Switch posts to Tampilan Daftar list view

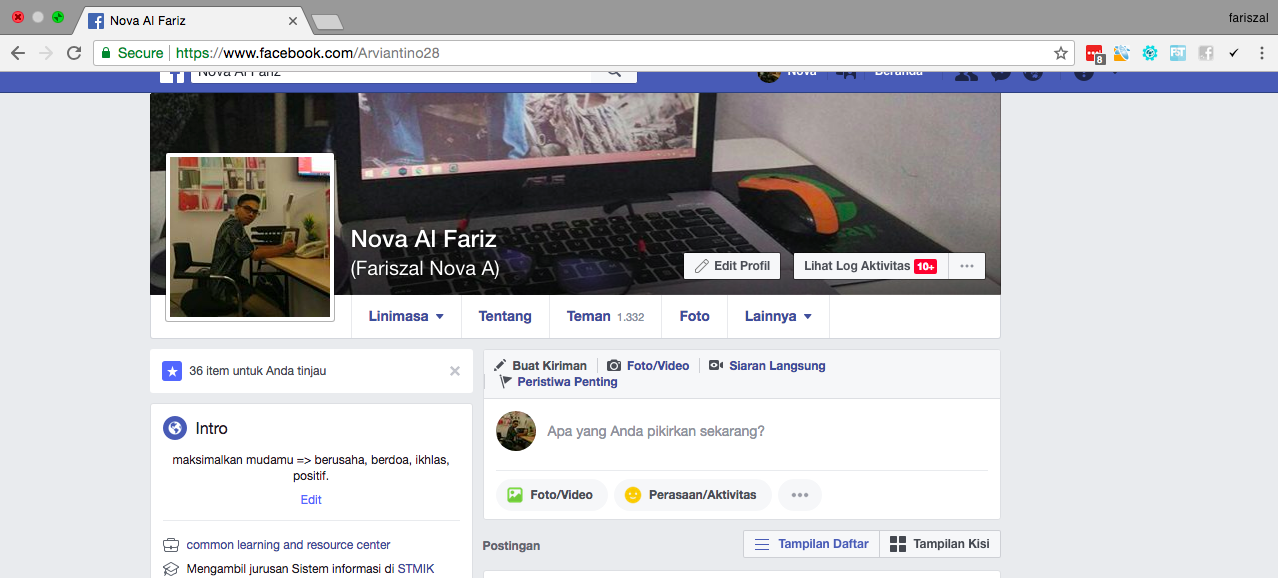[x=810, y=543]
